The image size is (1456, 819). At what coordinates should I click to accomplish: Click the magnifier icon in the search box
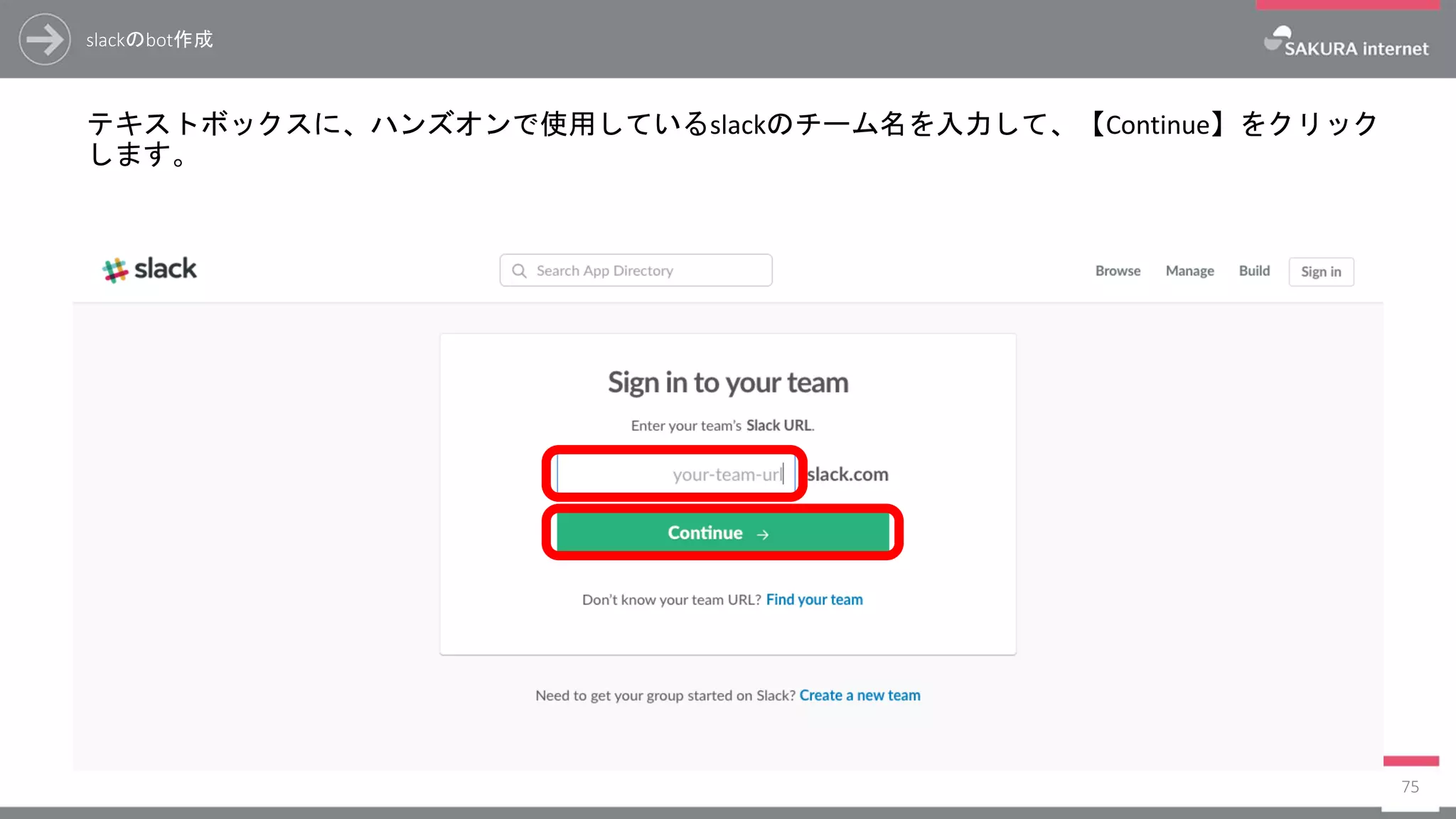(x=520, y=271)
